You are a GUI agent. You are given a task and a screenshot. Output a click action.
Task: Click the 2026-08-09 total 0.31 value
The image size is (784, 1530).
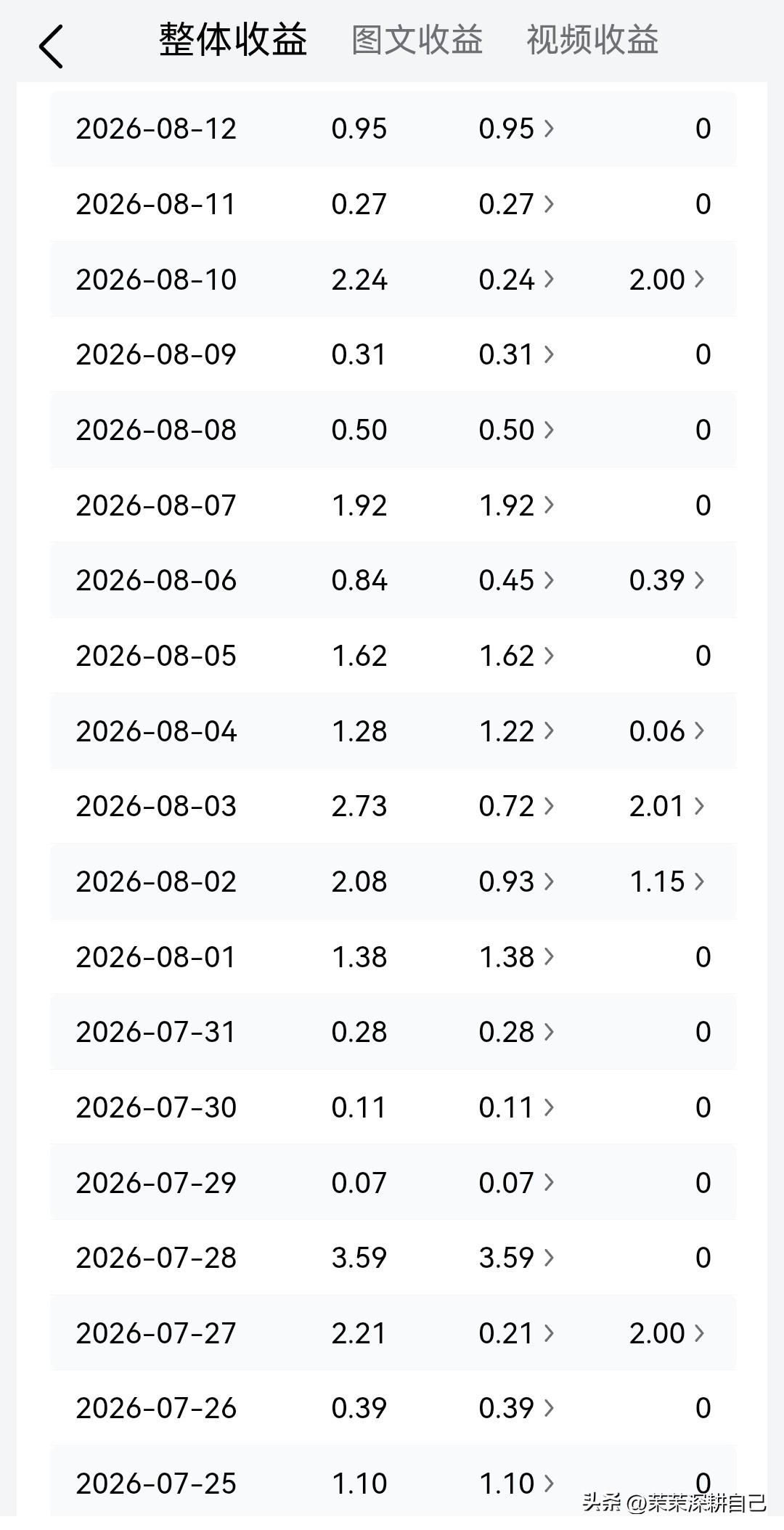click(359, 354)
